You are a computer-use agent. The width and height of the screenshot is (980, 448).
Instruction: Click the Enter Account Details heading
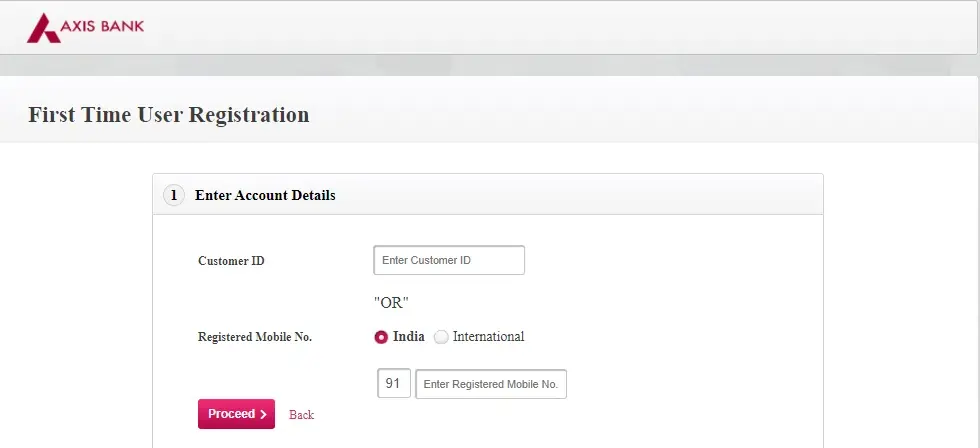pos(265,196)
